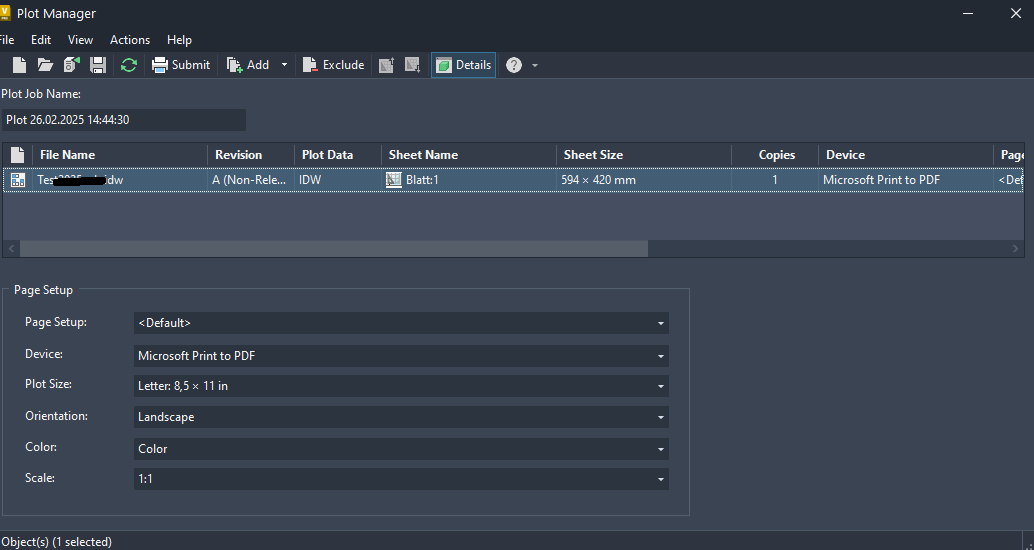
Task: Open the Scale dropdown
Action: (401, 479)
